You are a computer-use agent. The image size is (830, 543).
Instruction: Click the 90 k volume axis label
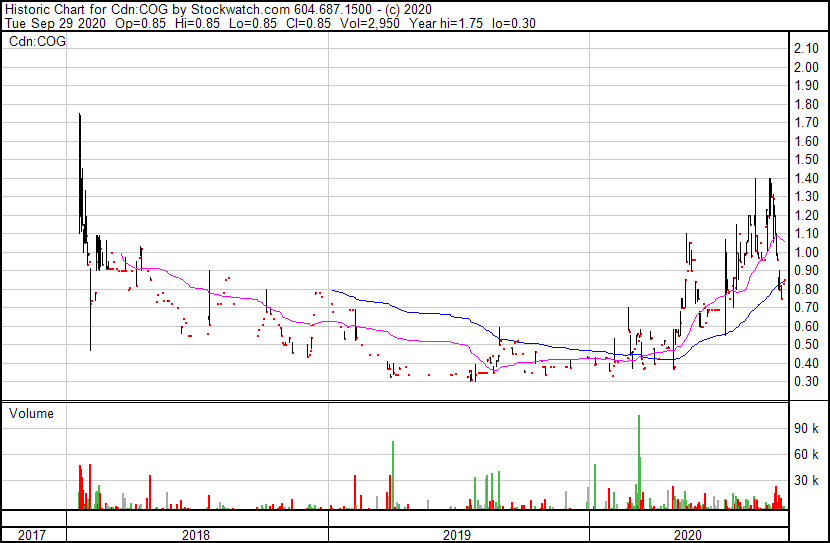(x=806, y=428)
